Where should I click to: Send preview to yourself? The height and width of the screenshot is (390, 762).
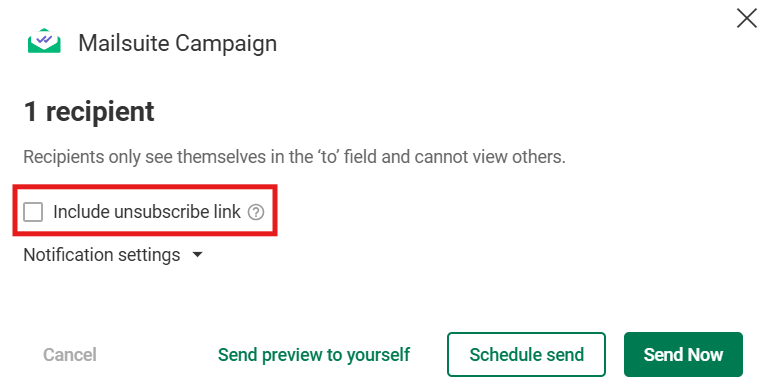pyautogui.click(x=314, y=355)
